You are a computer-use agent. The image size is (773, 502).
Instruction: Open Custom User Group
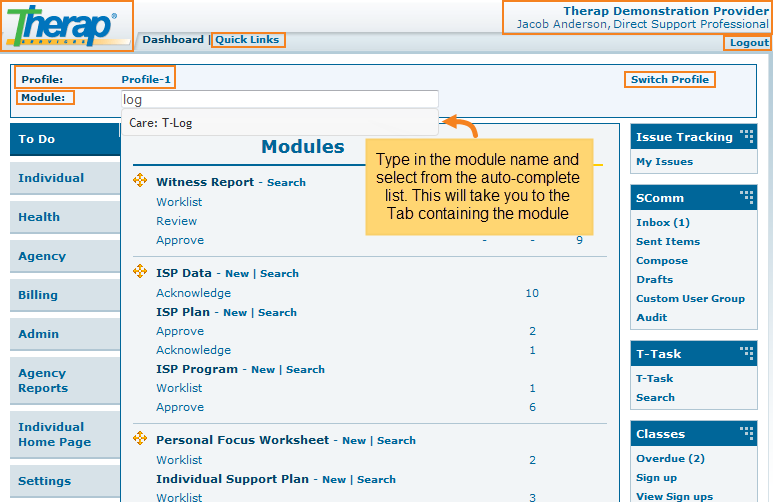click(690, 299)
